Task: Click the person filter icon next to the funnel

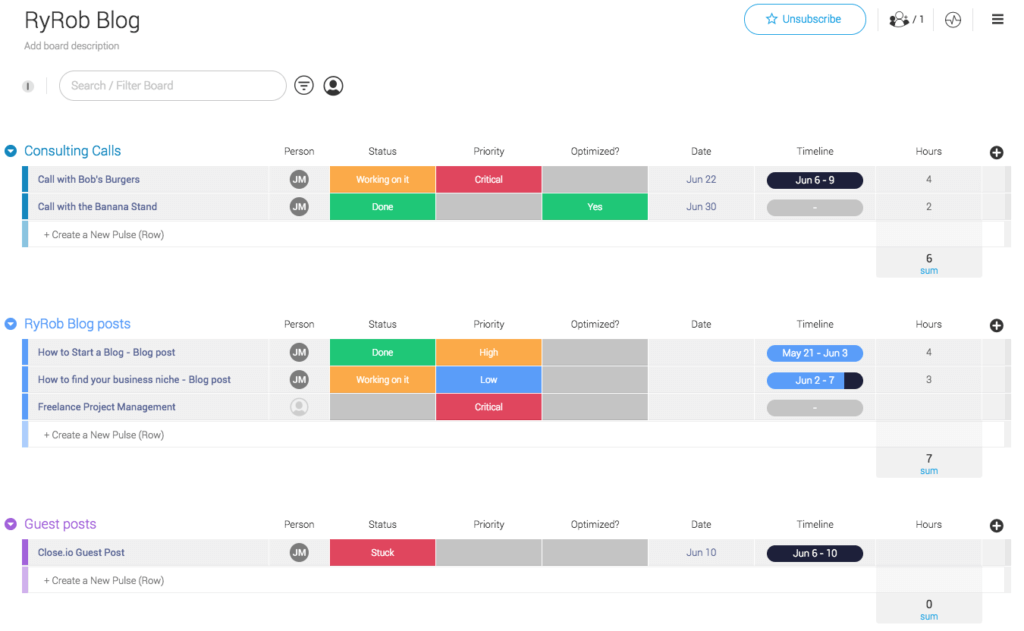Action: tap(333, 85)
